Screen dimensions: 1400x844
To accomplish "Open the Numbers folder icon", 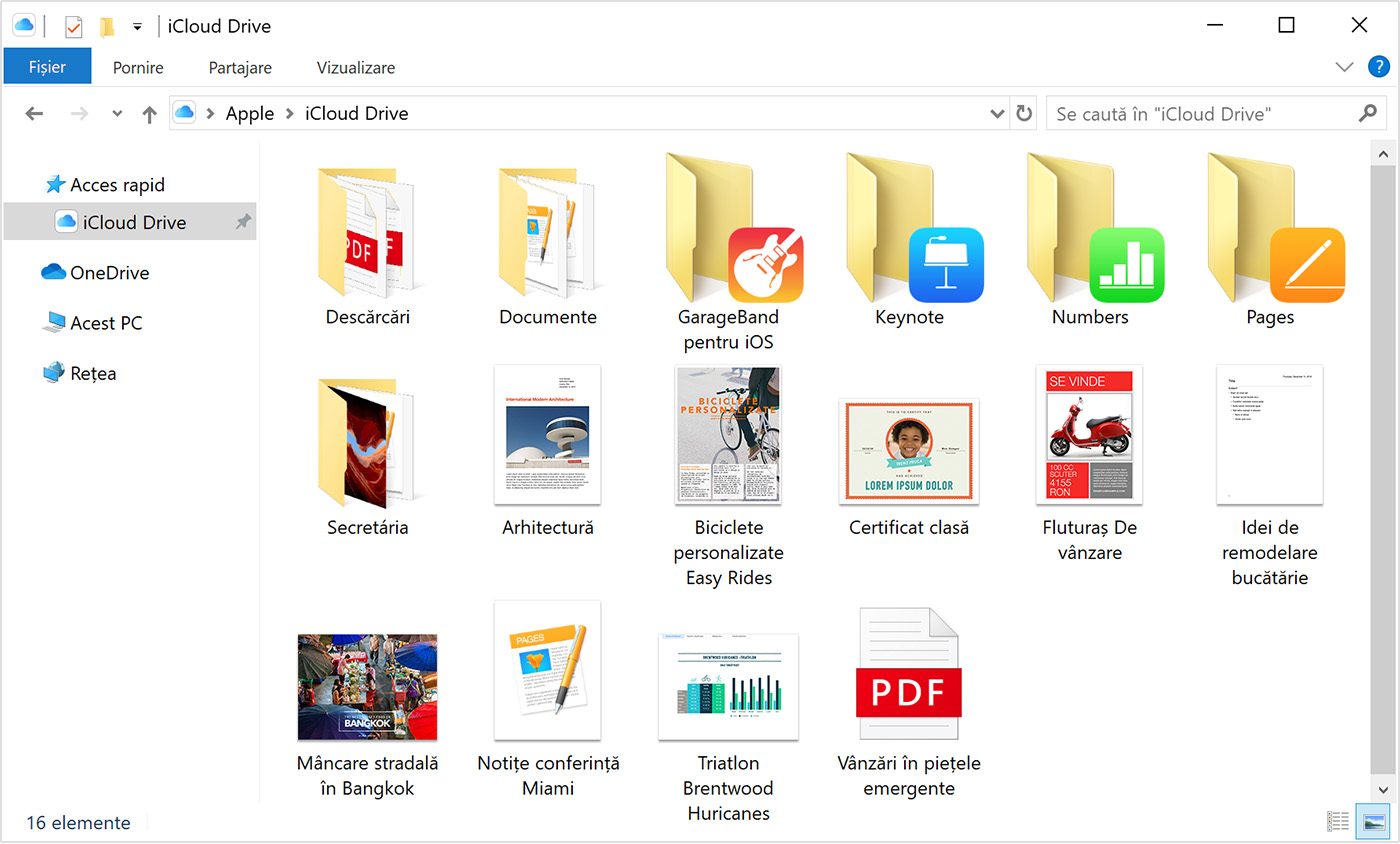I will pyautogui.click(x=1095, y=227).
